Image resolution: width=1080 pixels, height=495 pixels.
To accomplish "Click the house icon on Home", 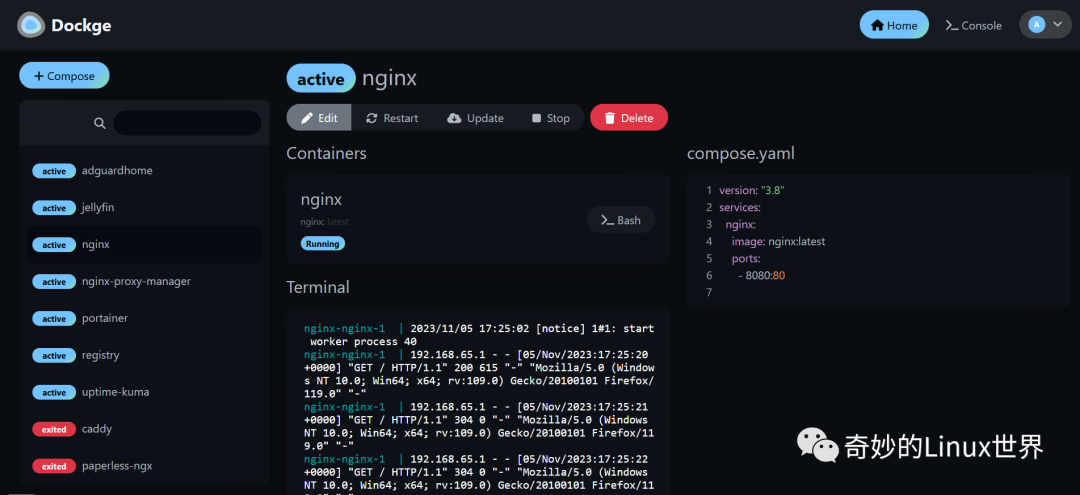I will tap(878, 25).
